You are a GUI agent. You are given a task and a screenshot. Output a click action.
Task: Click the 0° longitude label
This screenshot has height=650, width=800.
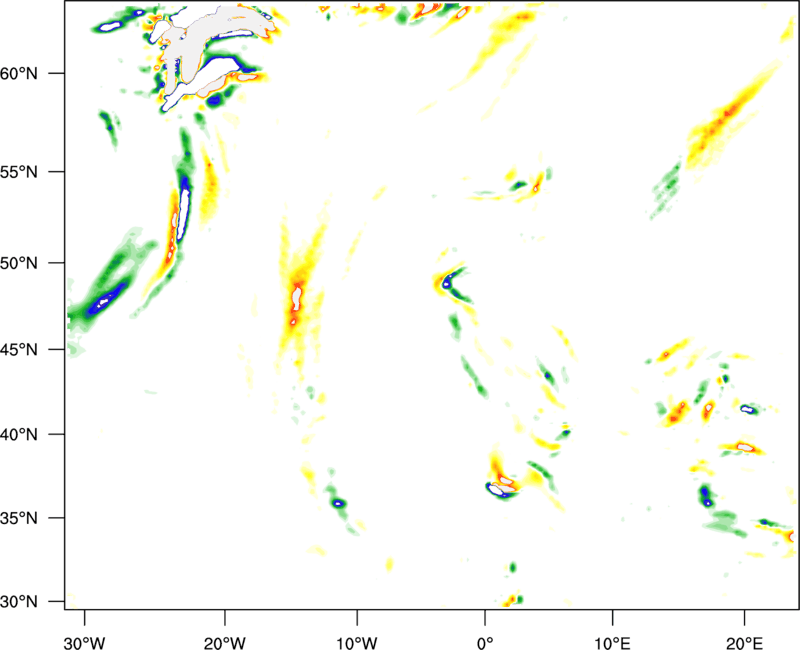(x=485, y=643)
